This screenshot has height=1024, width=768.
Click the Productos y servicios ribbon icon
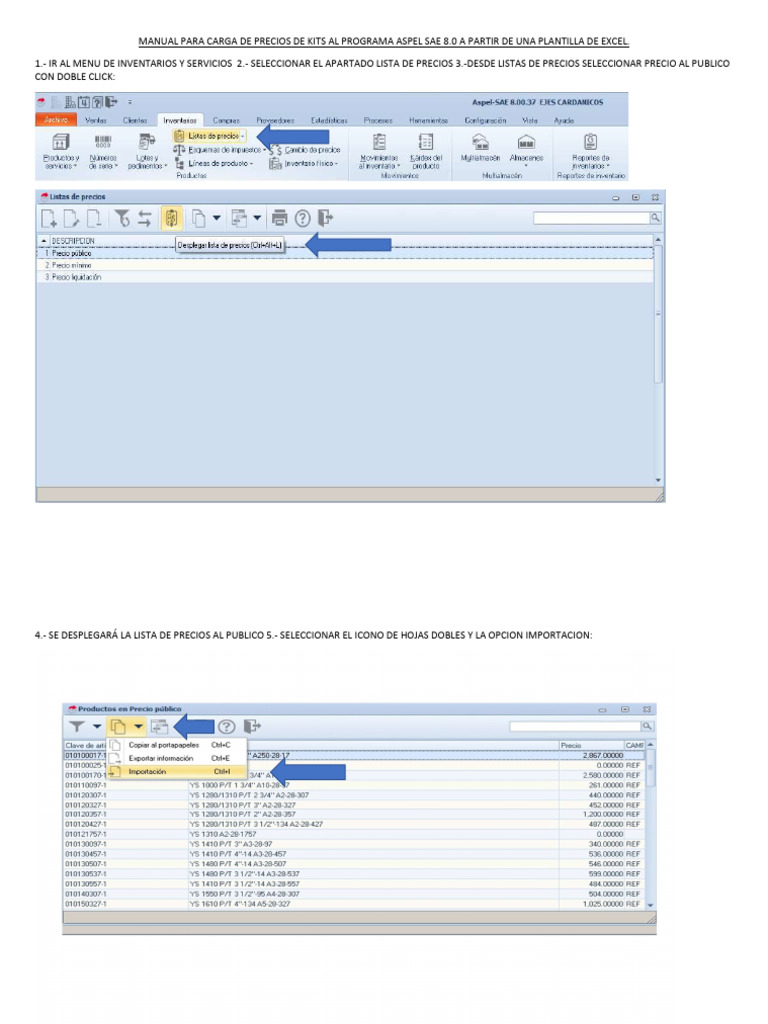[60, 151]
